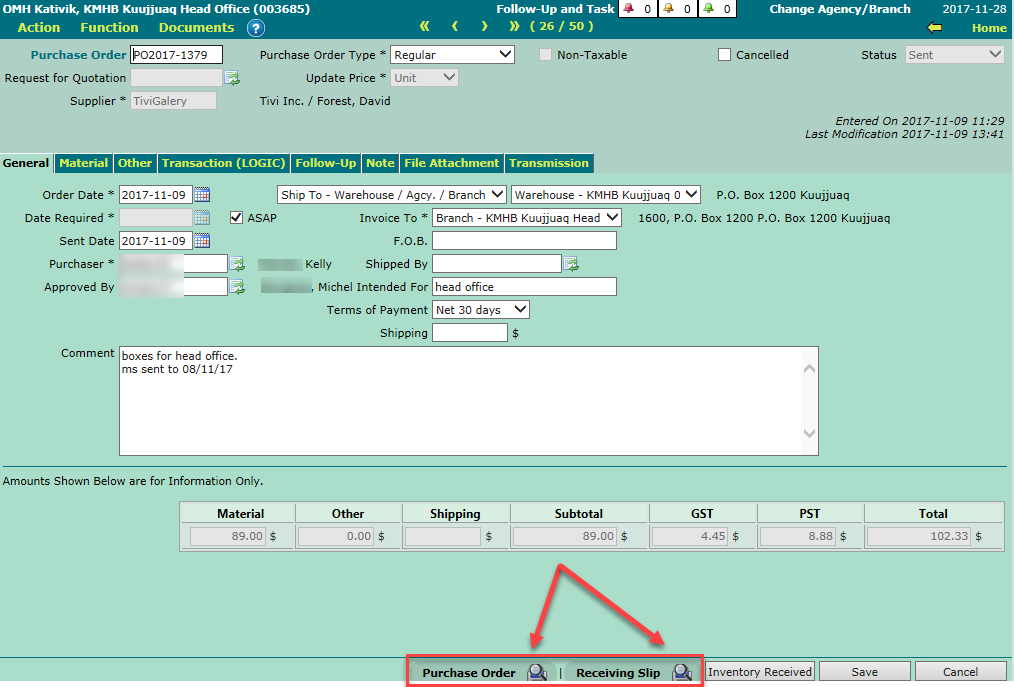Image resolution: width=1014 pixels, height=687 pixels.
Task: Click the Inventory Received button
Action: tap(760, 672)
